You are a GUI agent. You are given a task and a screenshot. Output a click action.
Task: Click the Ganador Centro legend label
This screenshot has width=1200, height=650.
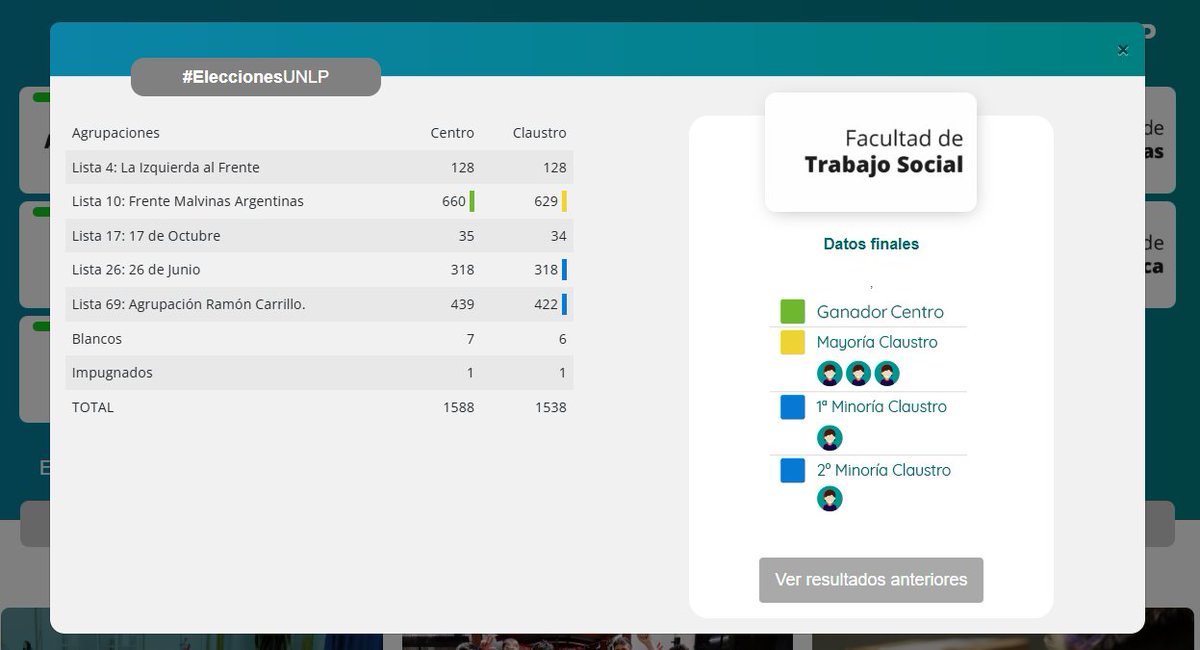880,312
